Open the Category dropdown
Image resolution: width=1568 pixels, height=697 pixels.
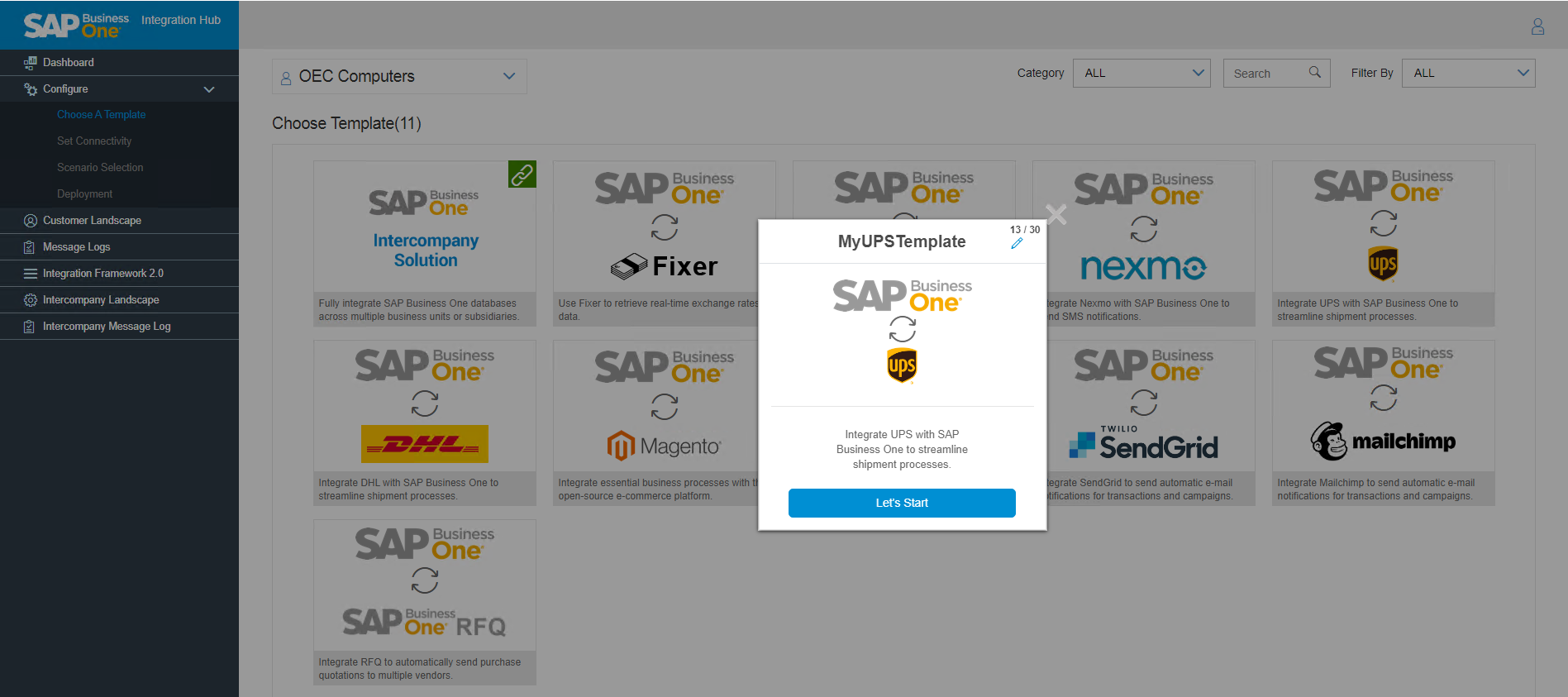pos(1141,73)
